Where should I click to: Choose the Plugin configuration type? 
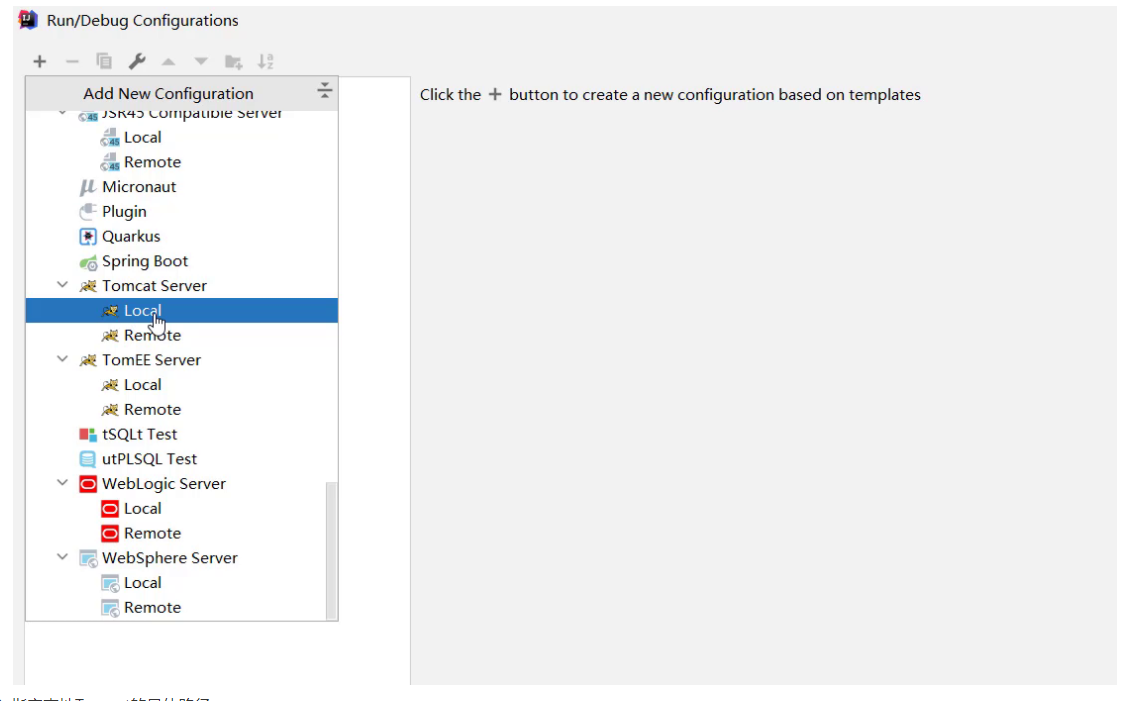(x=182, y=211)
